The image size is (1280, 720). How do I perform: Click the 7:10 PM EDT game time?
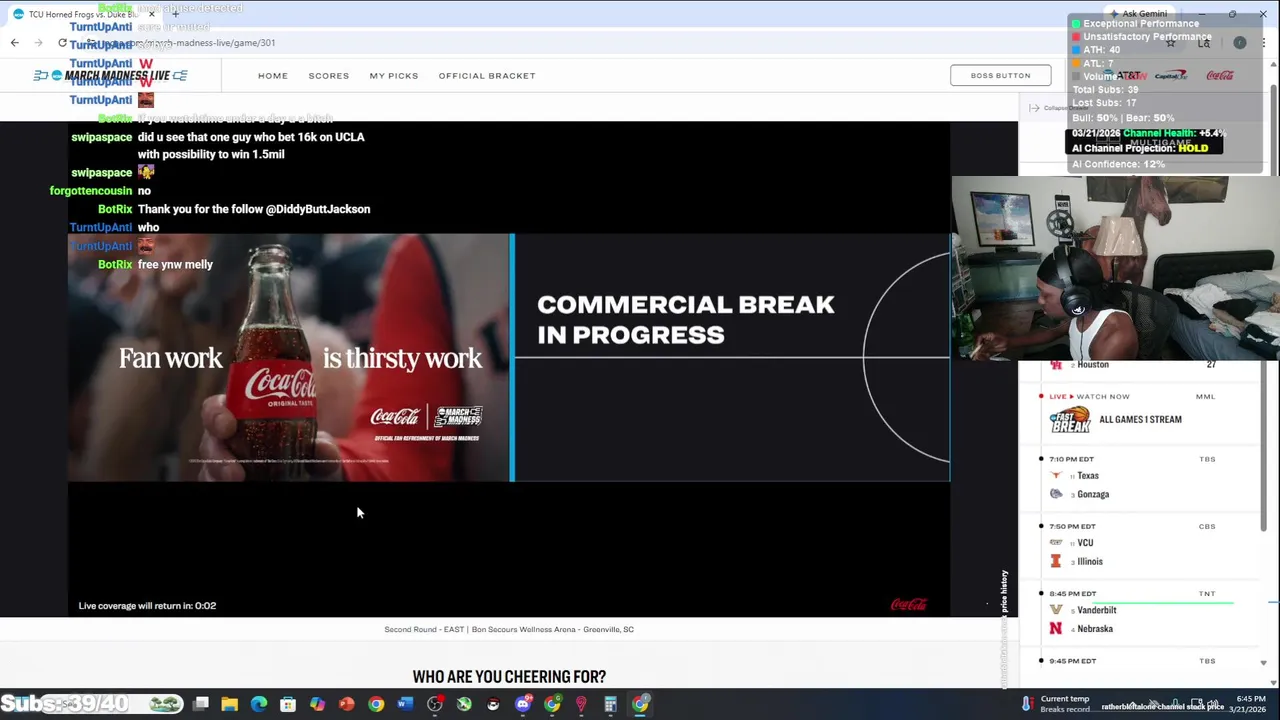pyautogui.click(x=1071, y=459)
